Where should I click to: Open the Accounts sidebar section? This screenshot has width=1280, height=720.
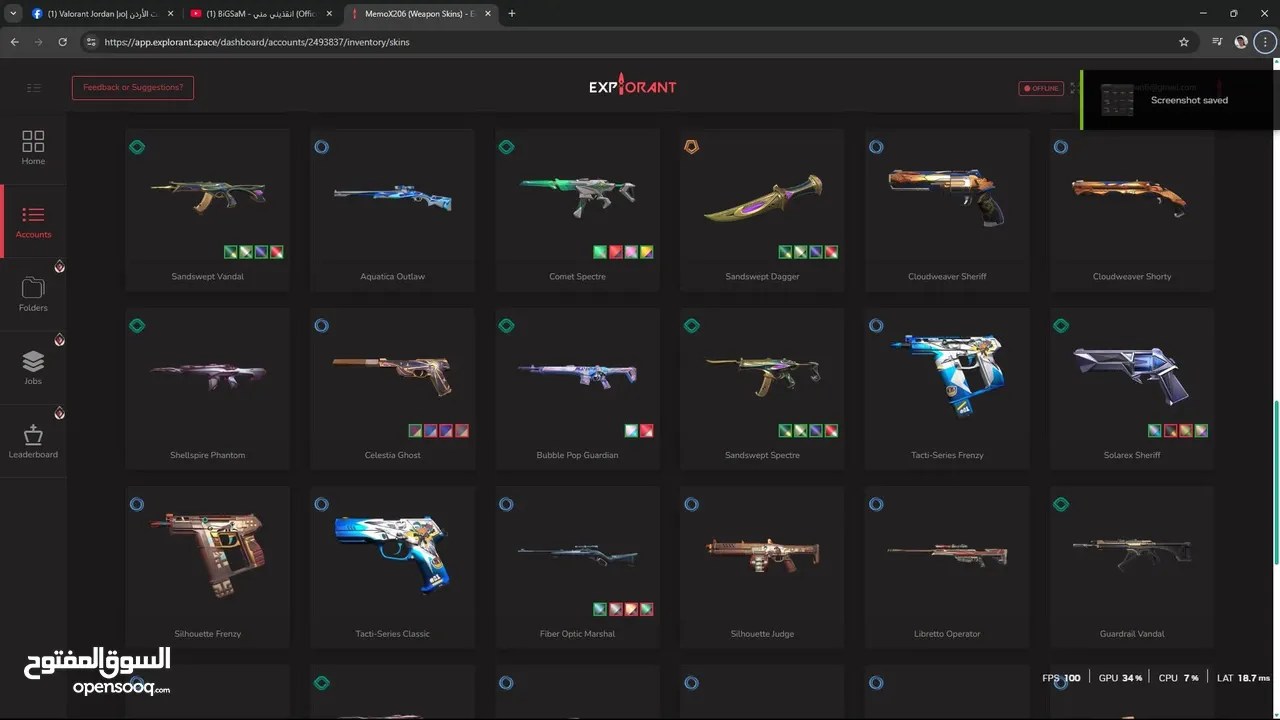tap(33, 221)
